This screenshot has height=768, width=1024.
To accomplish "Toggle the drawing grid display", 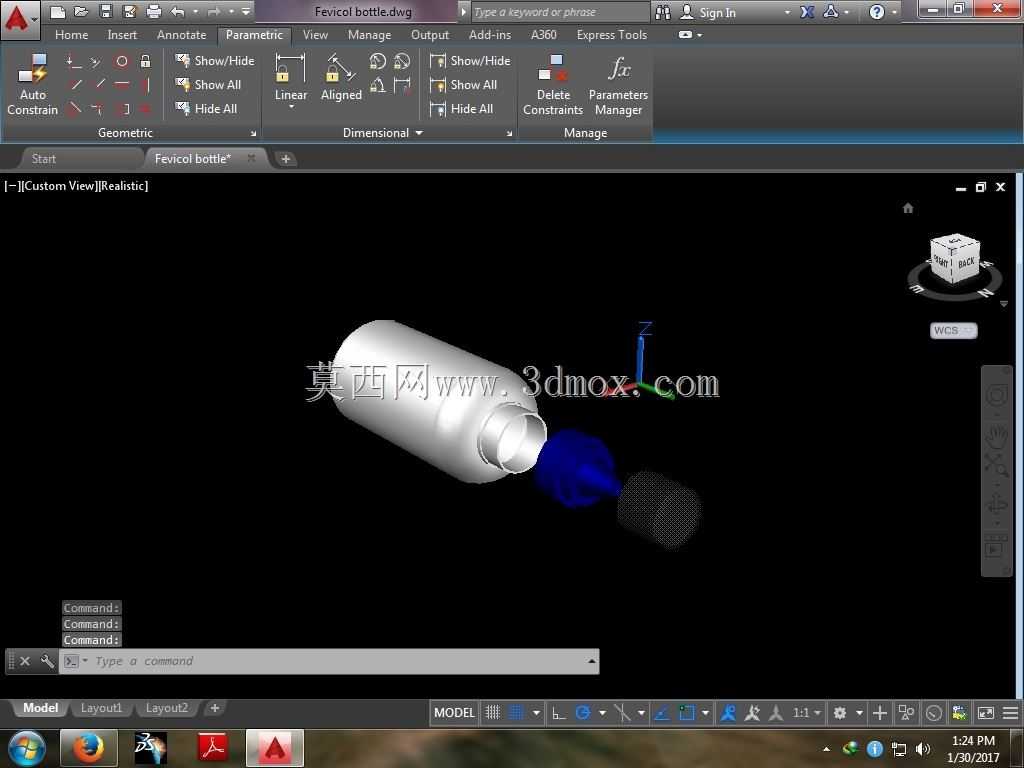I will (492, 712).
